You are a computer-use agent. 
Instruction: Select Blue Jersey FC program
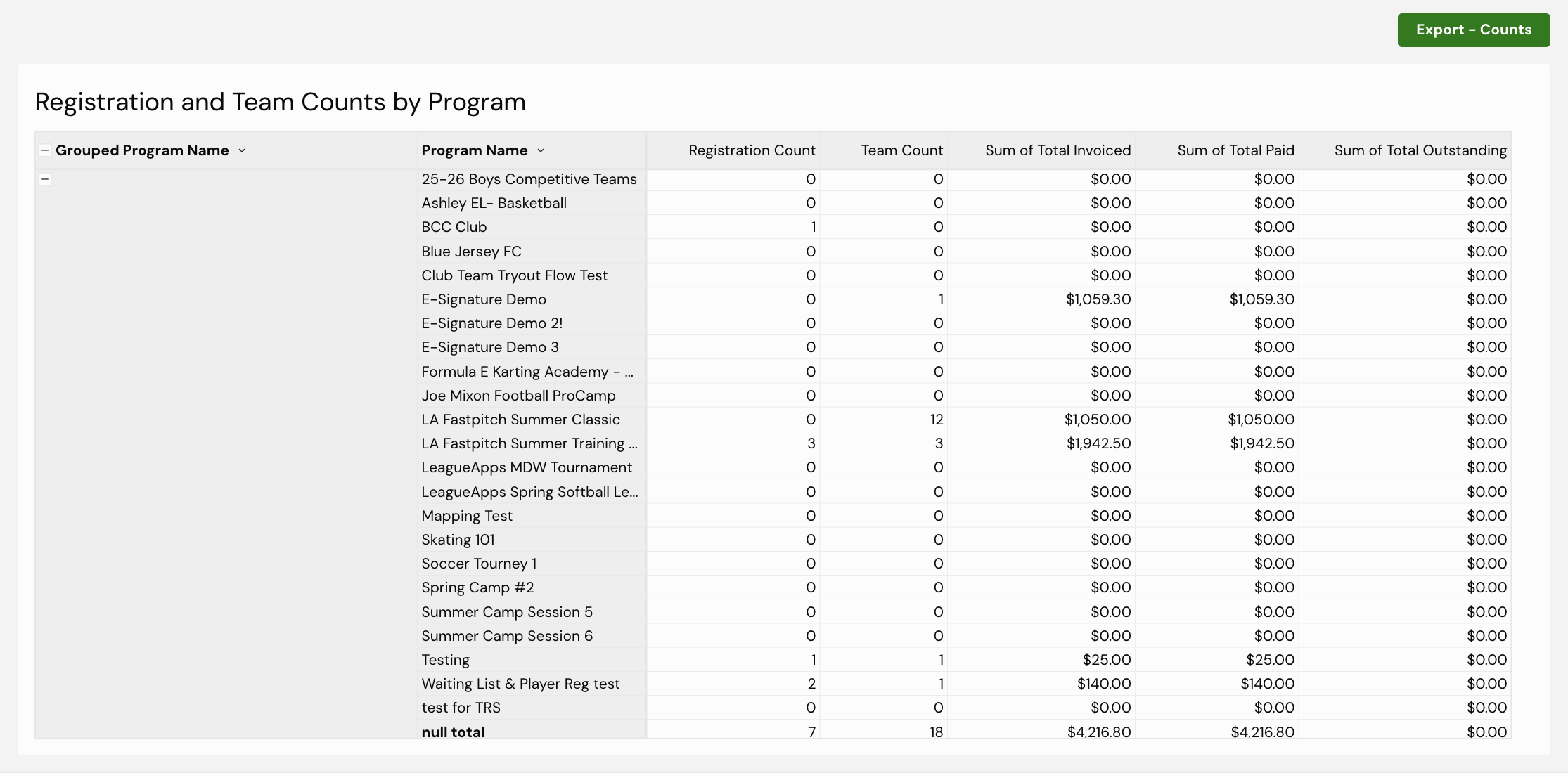(x=471, y=252)
